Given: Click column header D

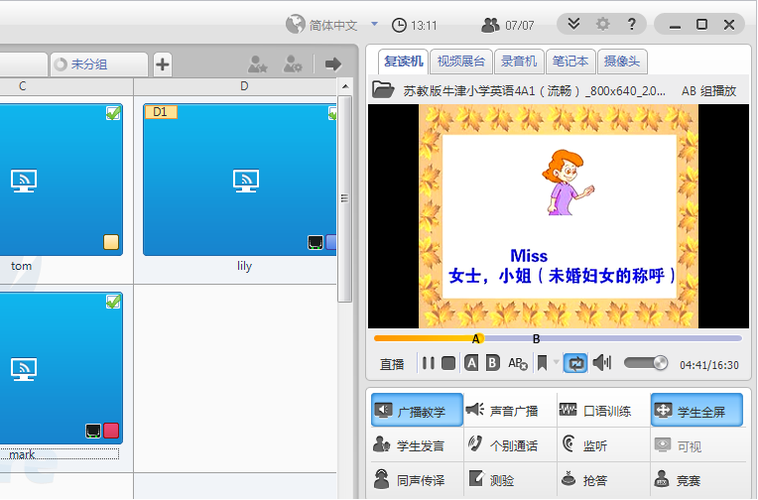Looking at the screenshot, I should (244, 86).
